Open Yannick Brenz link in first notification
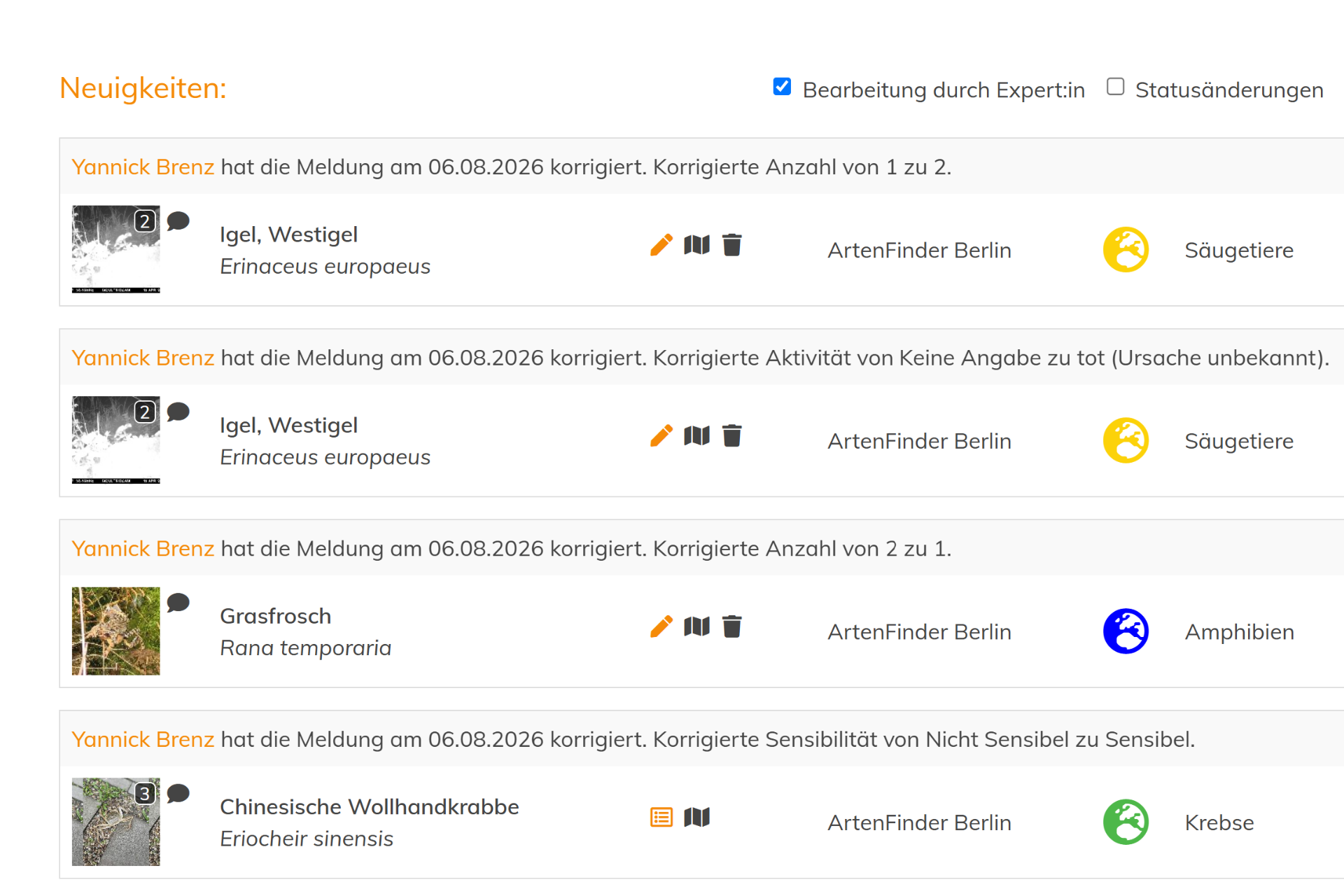The width and height of the screenshot is (1344, 896). click(143, 167)
